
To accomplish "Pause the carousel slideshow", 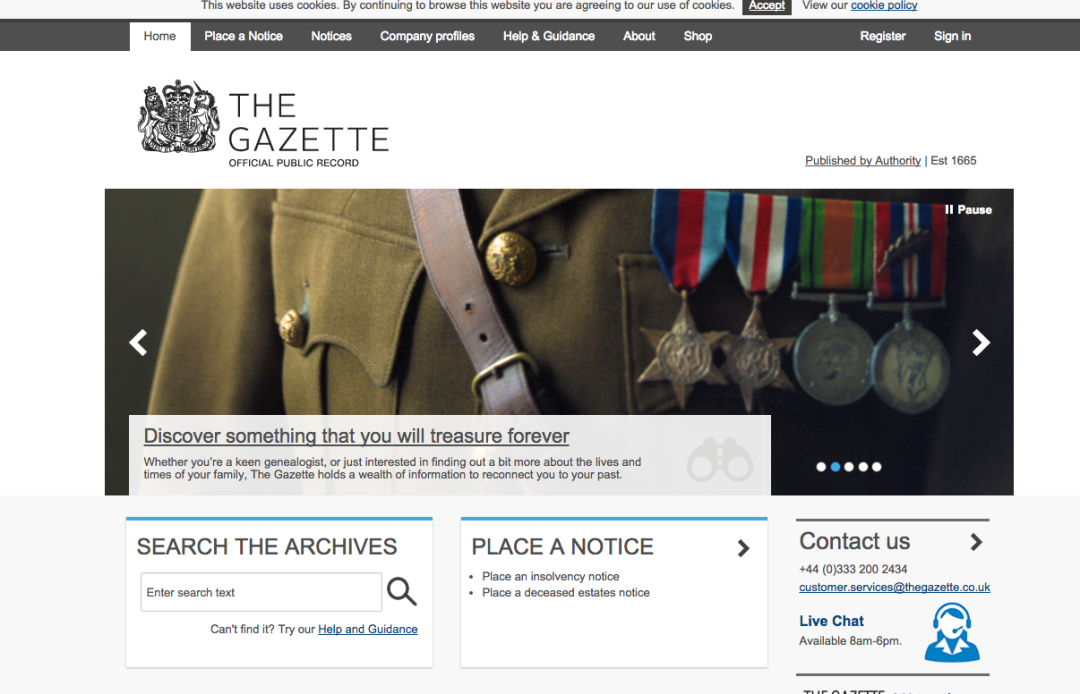I will coord(966,209).
